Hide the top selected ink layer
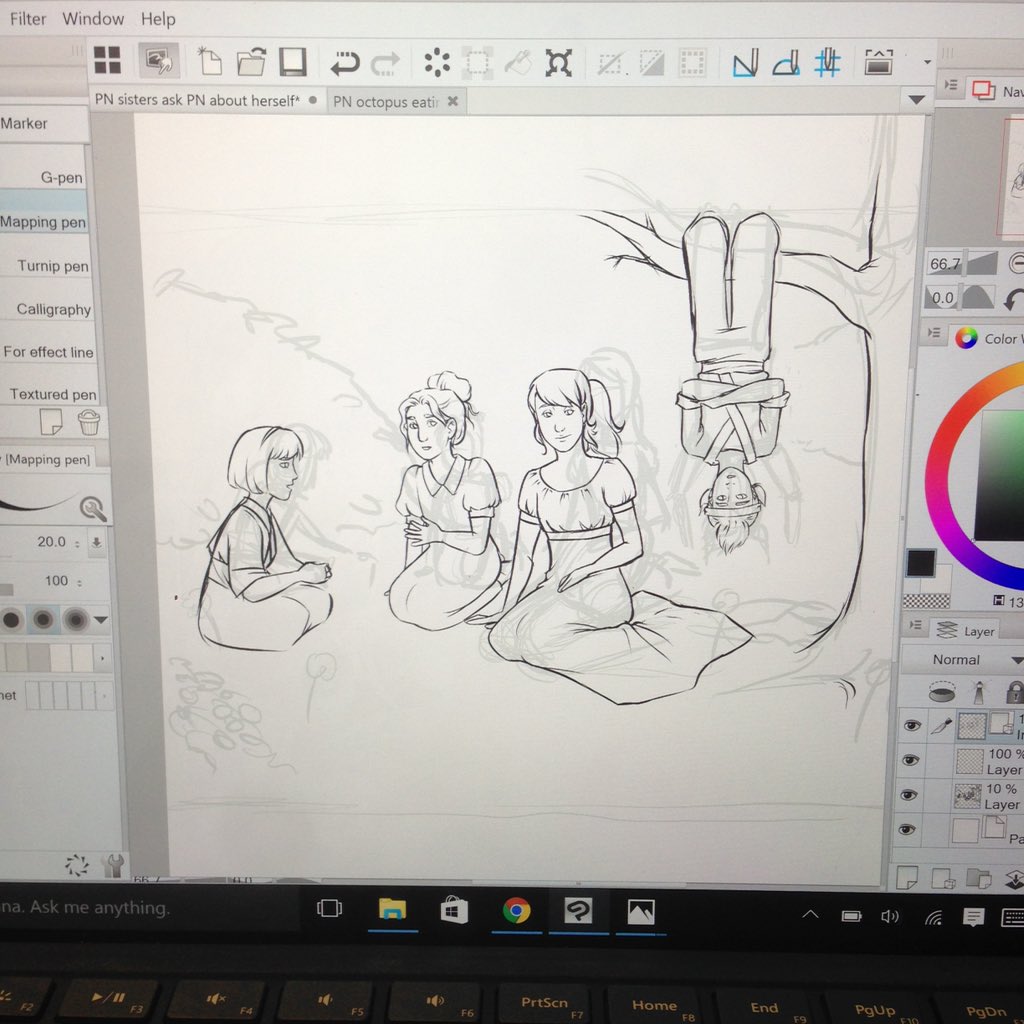The height and width of the screenshot is (1024, 1024). (x=911, y=725)
